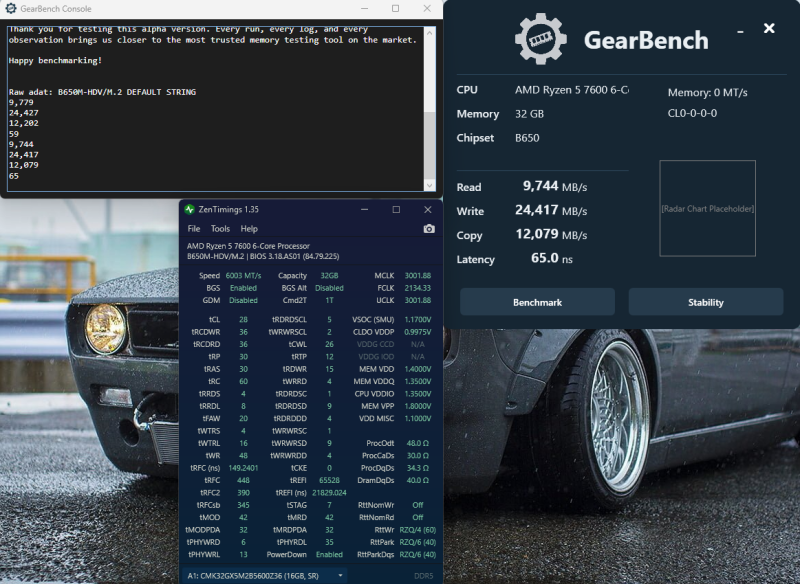Click the Memory 32 GB value in GearBench
This screenshot has width=800, height=584.
pos(529,114)
